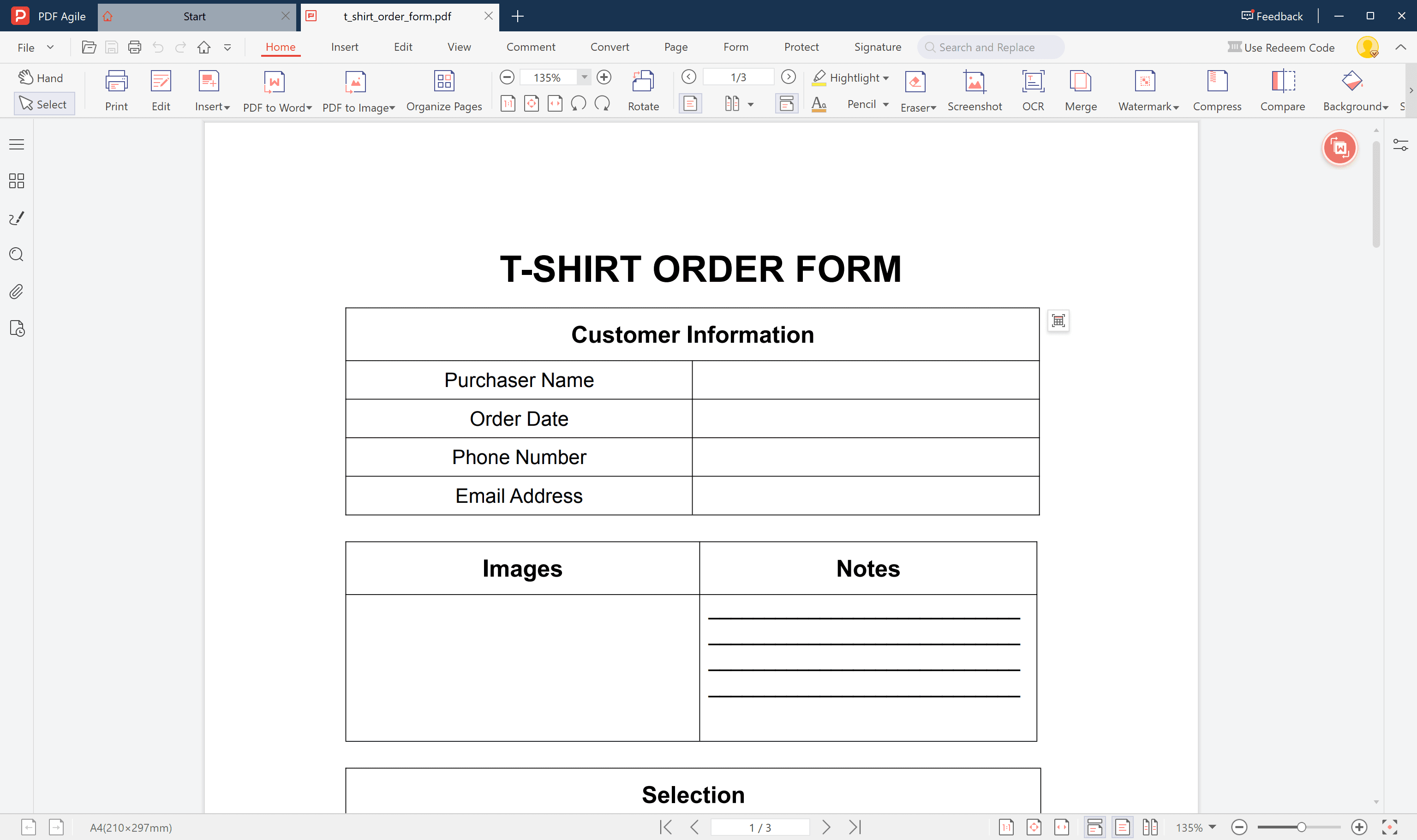
Task: Open the Convert ribbon tab
Action: pyautogui.click(x=609, y=47)
